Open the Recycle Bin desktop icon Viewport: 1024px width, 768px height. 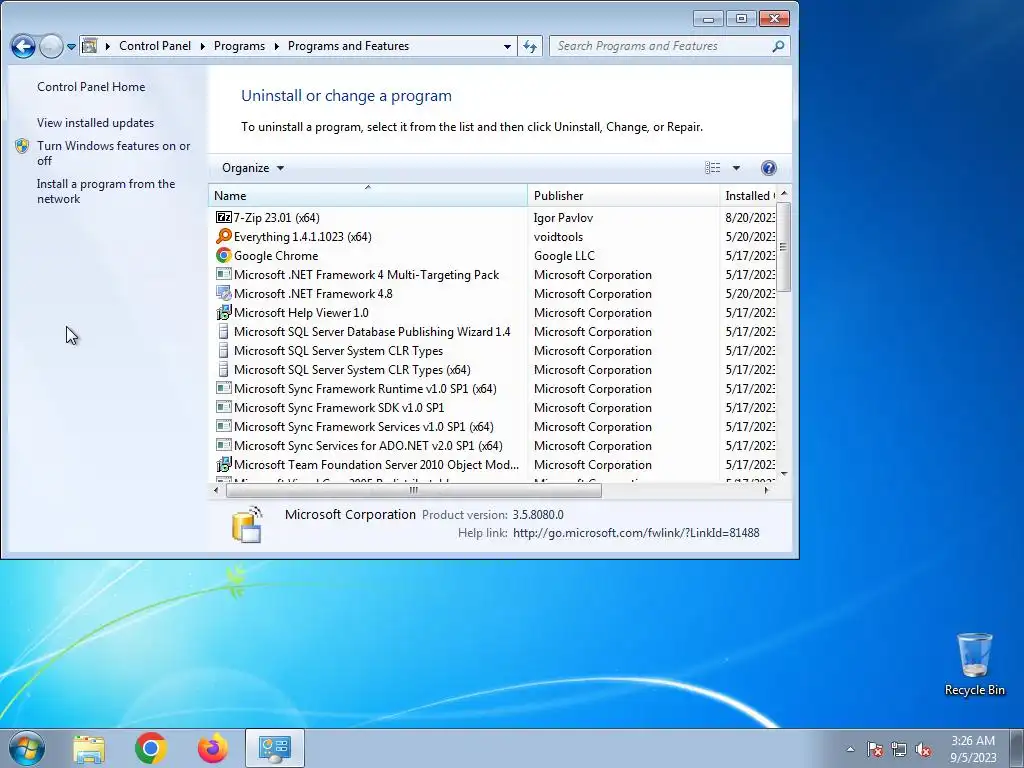pos(974,664)
